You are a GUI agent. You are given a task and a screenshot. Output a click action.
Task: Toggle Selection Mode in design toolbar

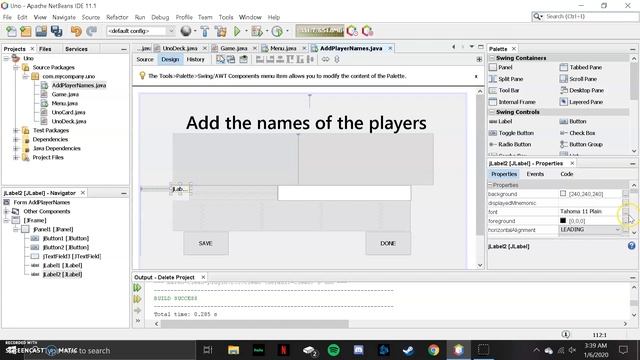[x=220, y=60]
